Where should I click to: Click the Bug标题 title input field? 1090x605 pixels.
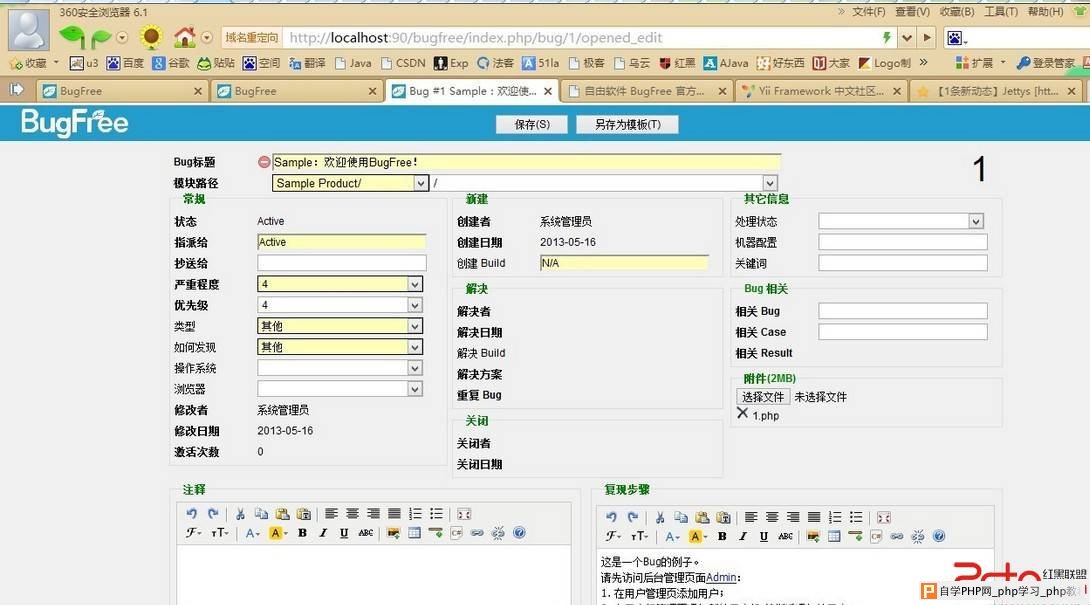[x=526, y=162]
